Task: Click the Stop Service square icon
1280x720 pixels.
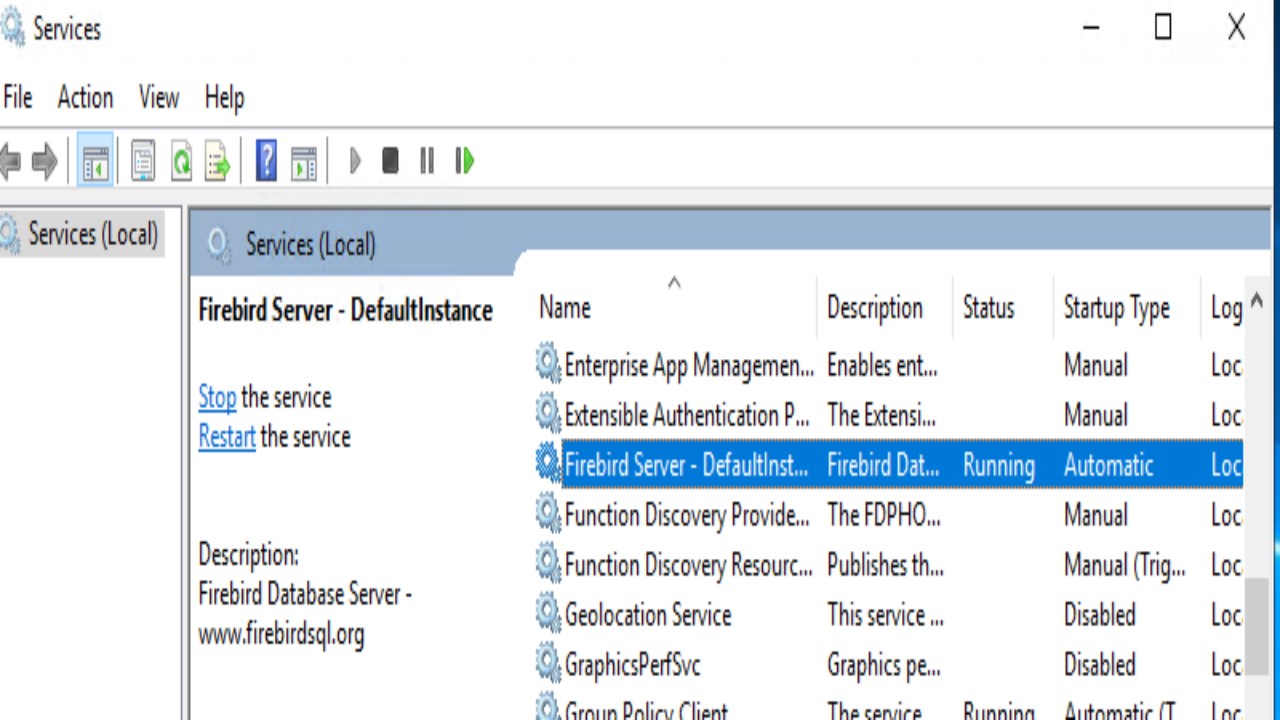Action: pyautogui.click(x=390, y=161)
